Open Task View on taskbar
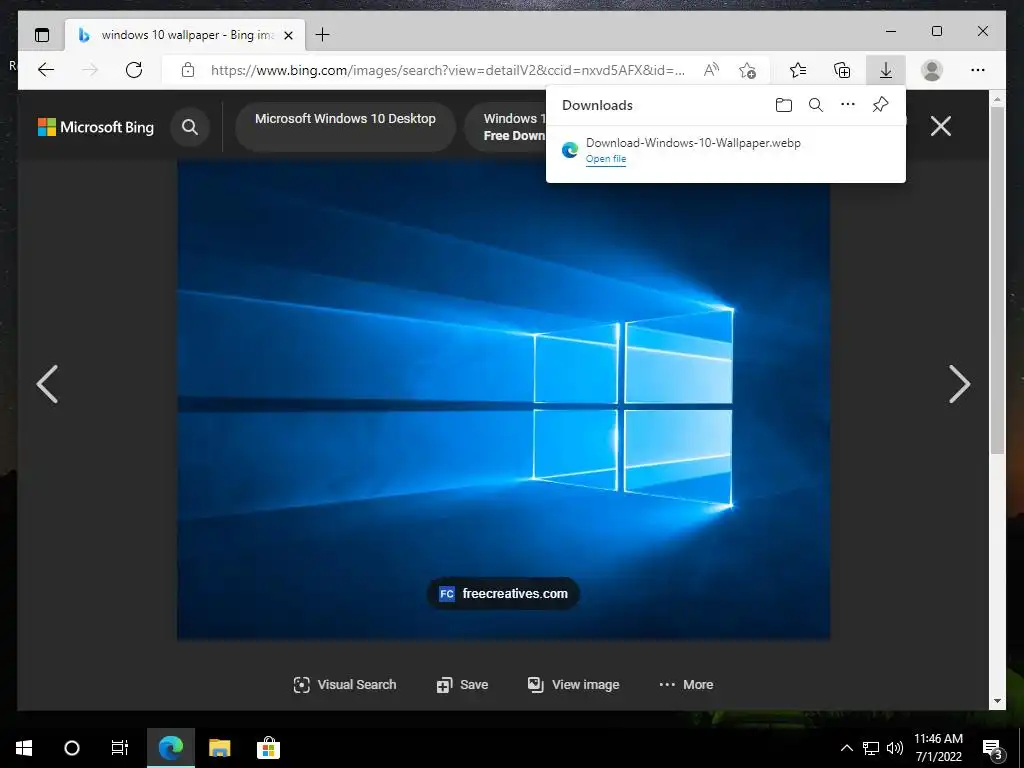 pyautogui.click(x=120, y=748)
